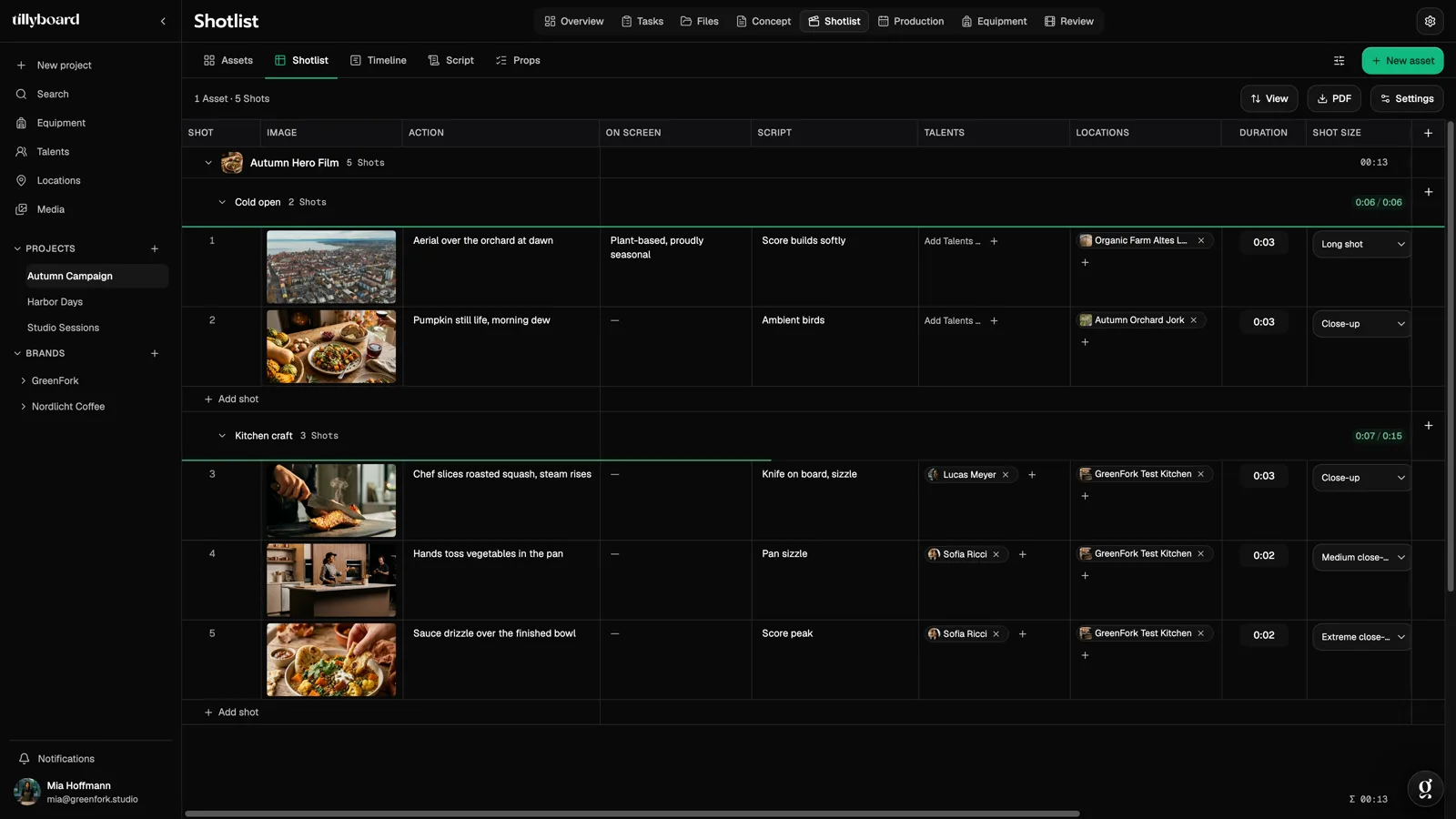Collapse the PROJECTS section
Screen dimensions: 1456x819
(16, 248)
